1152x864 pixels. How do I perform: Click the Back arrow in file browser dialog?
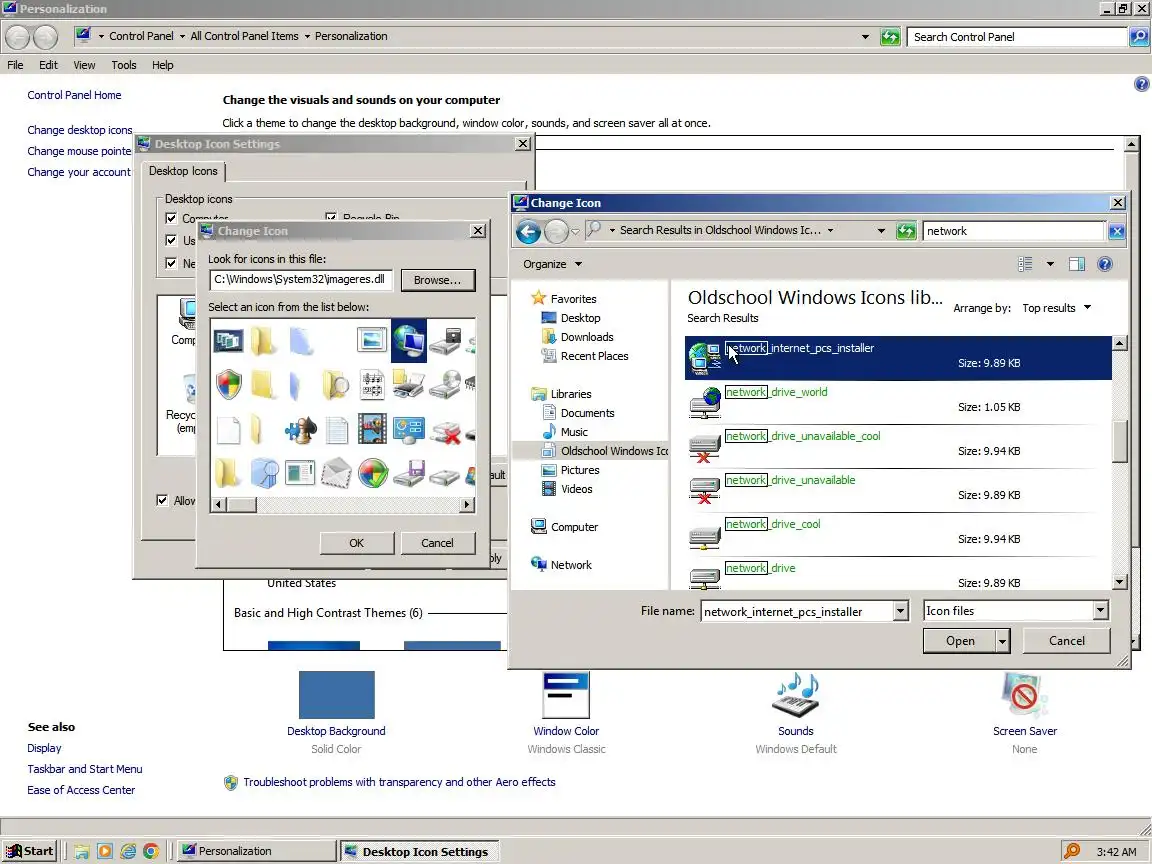(x=528, y=231)
